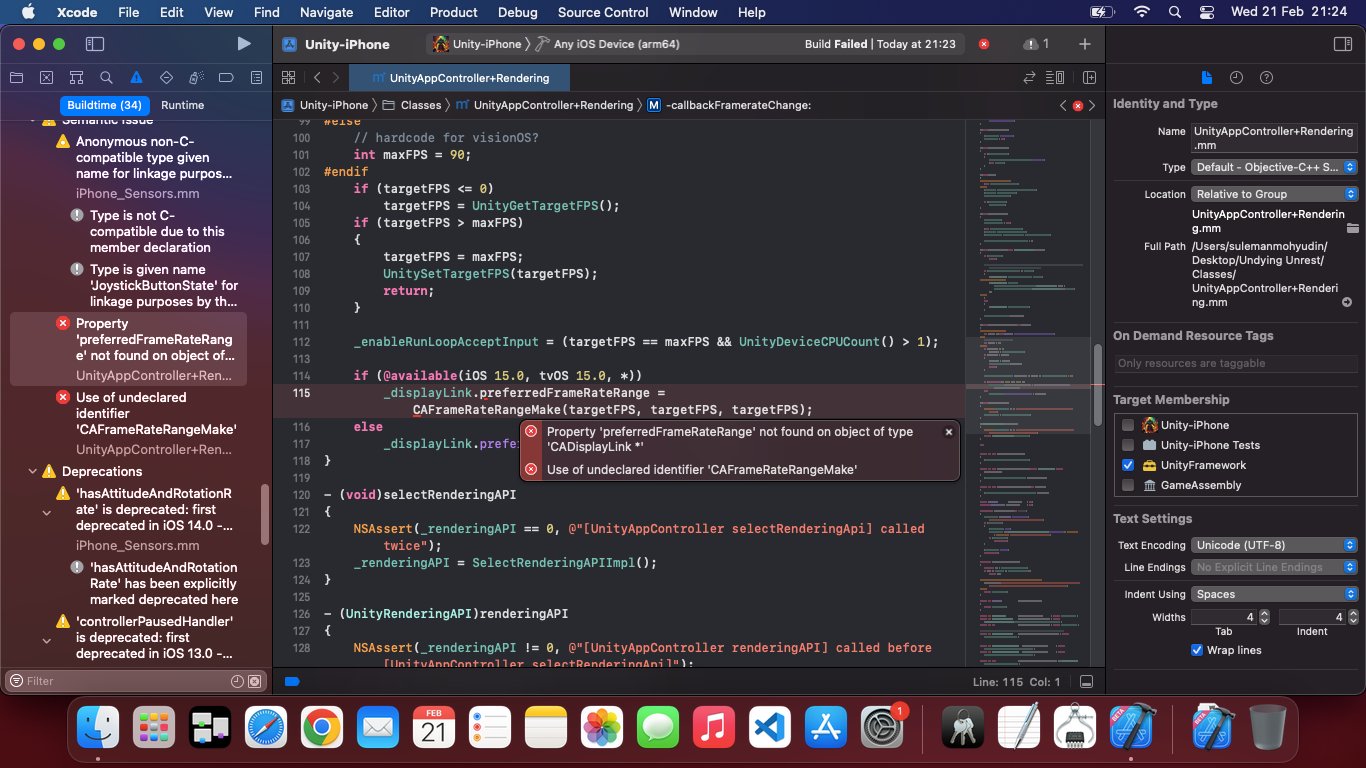Add an editor on the right
The image size is (1366, 768).
pos(1089,78)
